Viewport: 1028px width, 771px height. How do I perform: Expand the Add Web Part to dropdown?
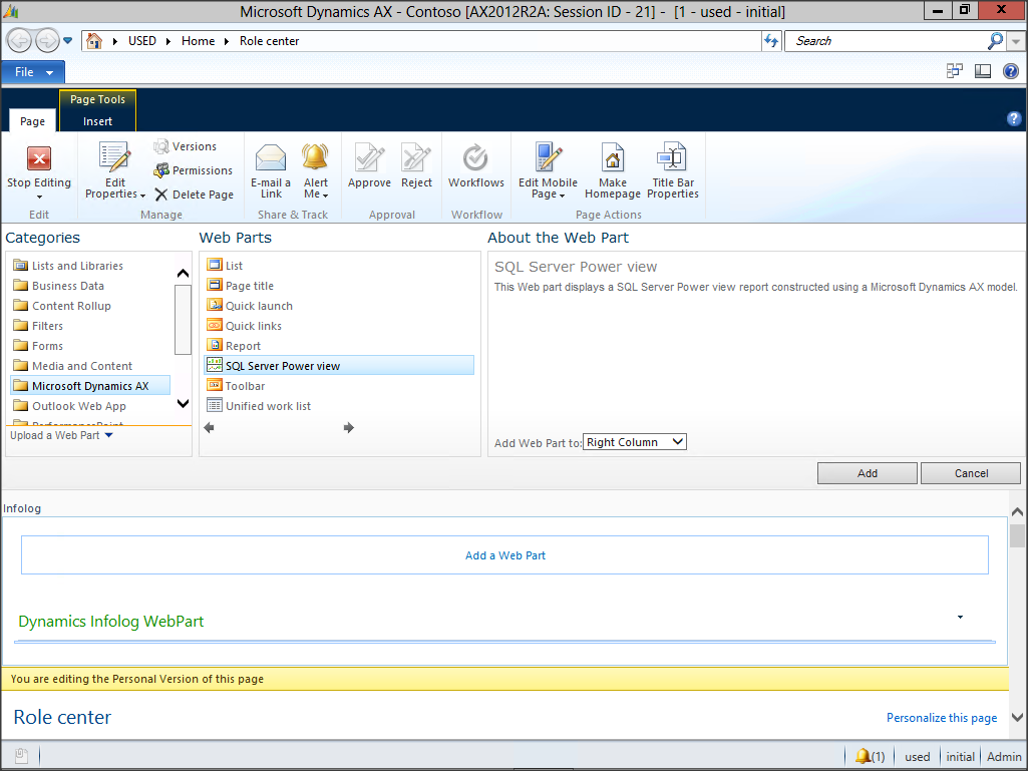coord(635,442)
